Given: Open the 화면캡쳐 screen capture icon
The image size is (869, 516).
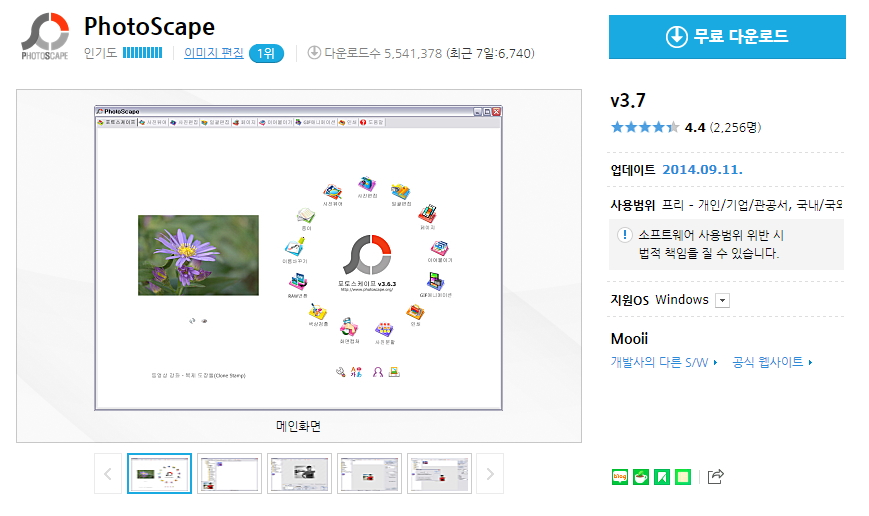Looking at the screenshot, I should coord(349,327).
